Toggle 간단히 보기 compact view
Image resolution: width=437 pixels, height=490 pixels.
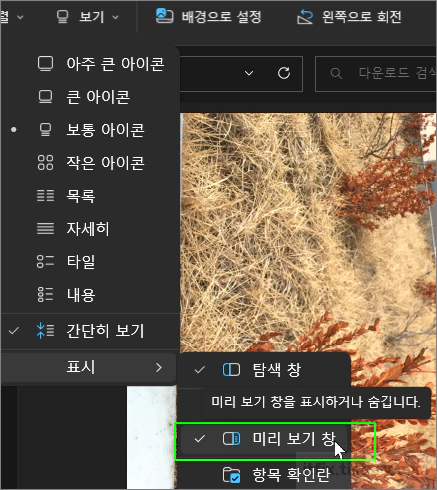coord(90,331)
